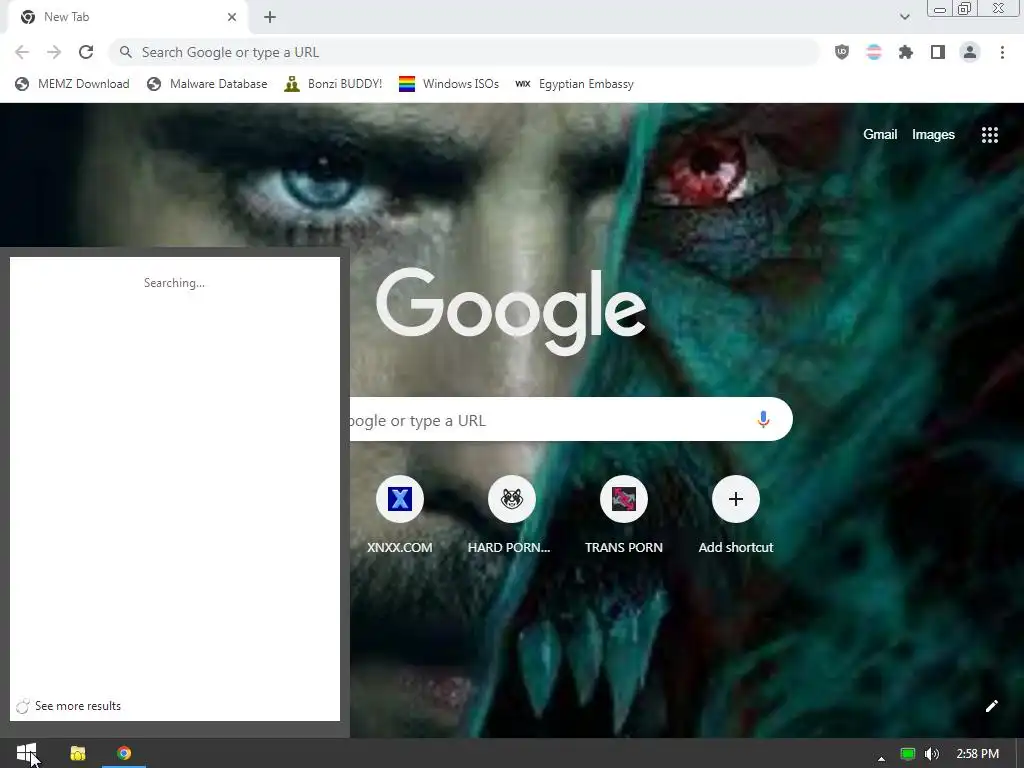
Task: Go forward using the forward arrow
Action: [54, 52]
